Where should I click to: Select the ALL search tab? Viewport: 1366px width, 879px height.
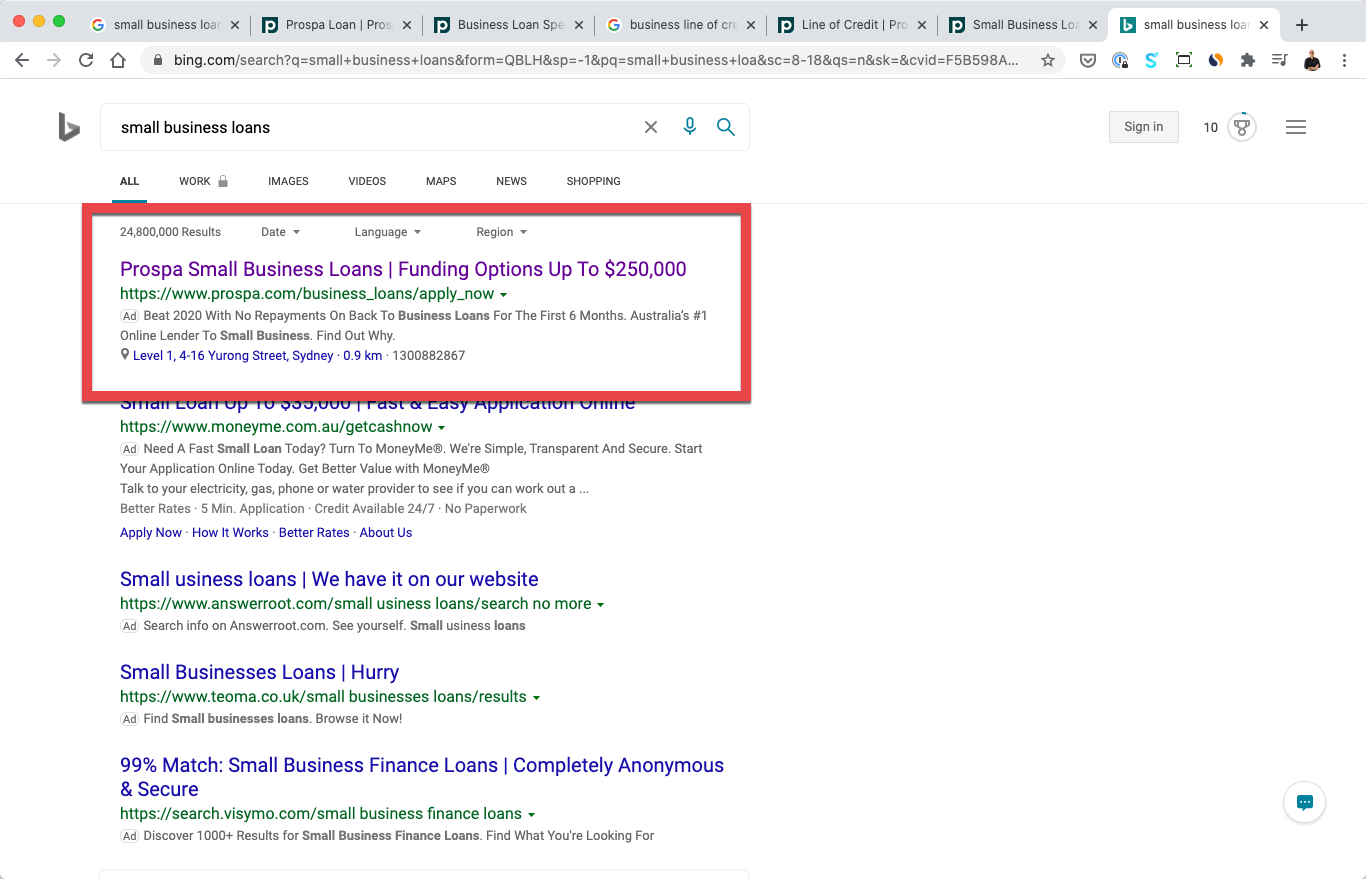click(x=129, y=181)
